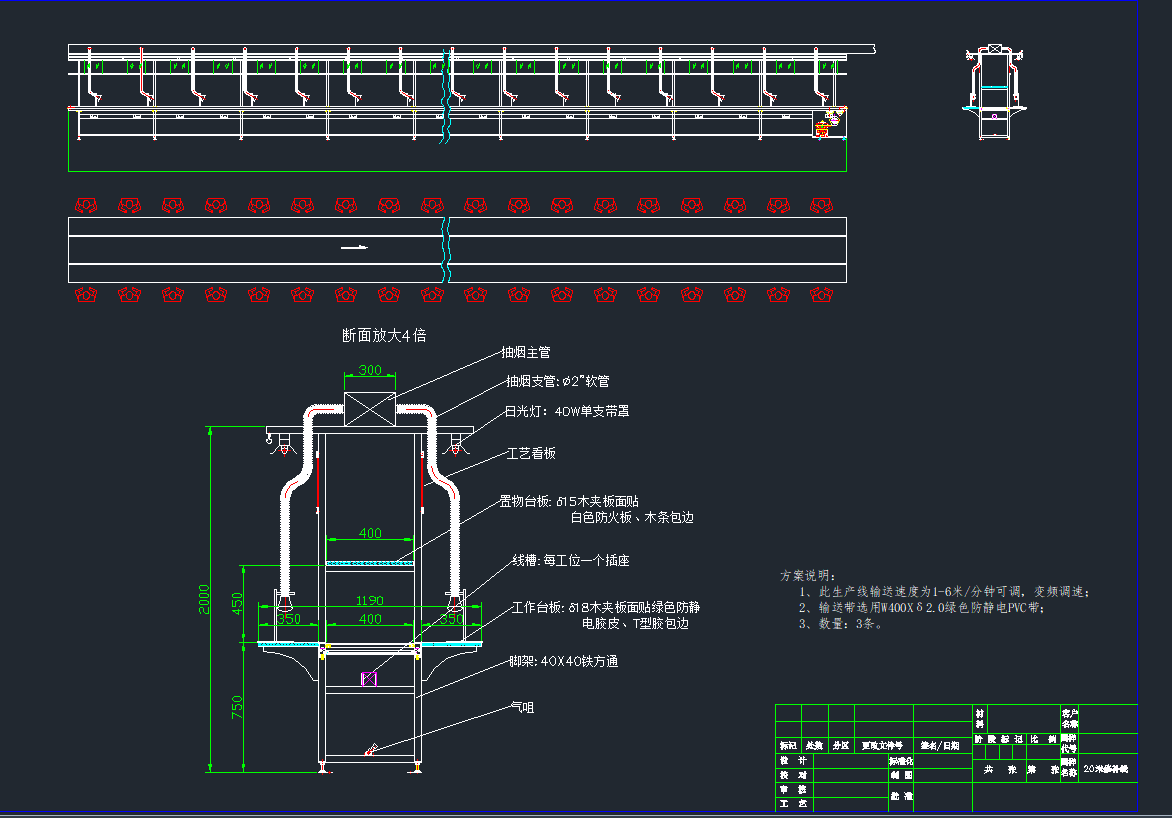Select the 日光灯: 40W单支带罩 annotation
1172x818 pixels.
(x=567, y=411)
